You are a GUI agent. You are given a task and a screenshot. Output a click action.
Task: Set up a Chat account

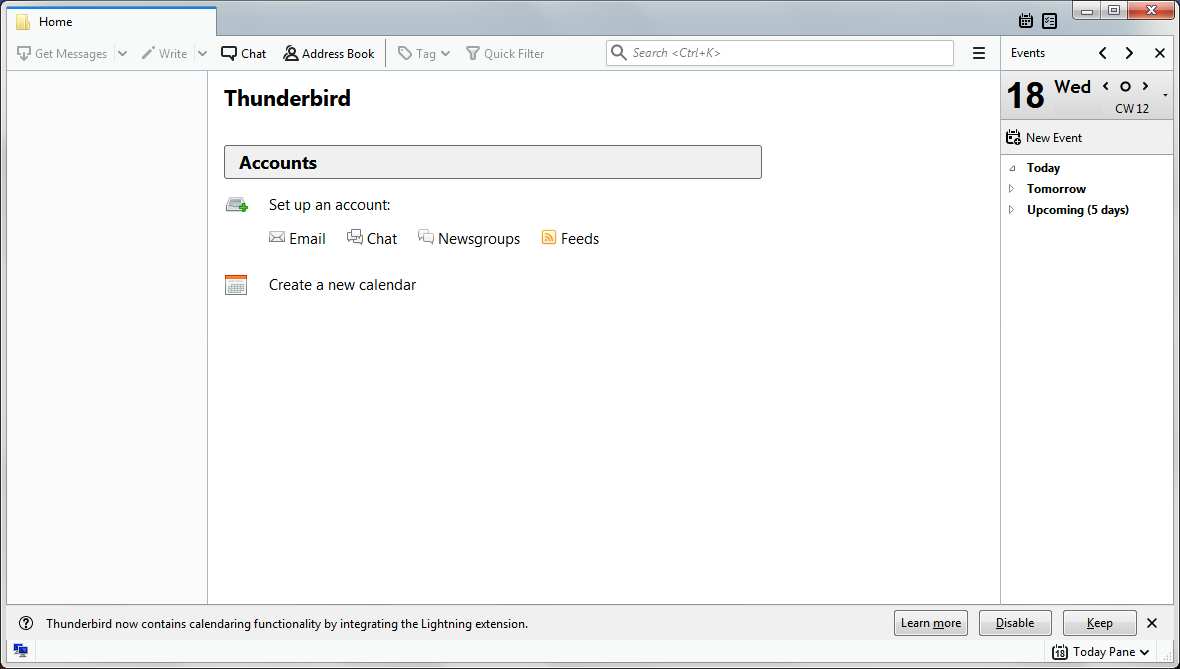[372, 239]
